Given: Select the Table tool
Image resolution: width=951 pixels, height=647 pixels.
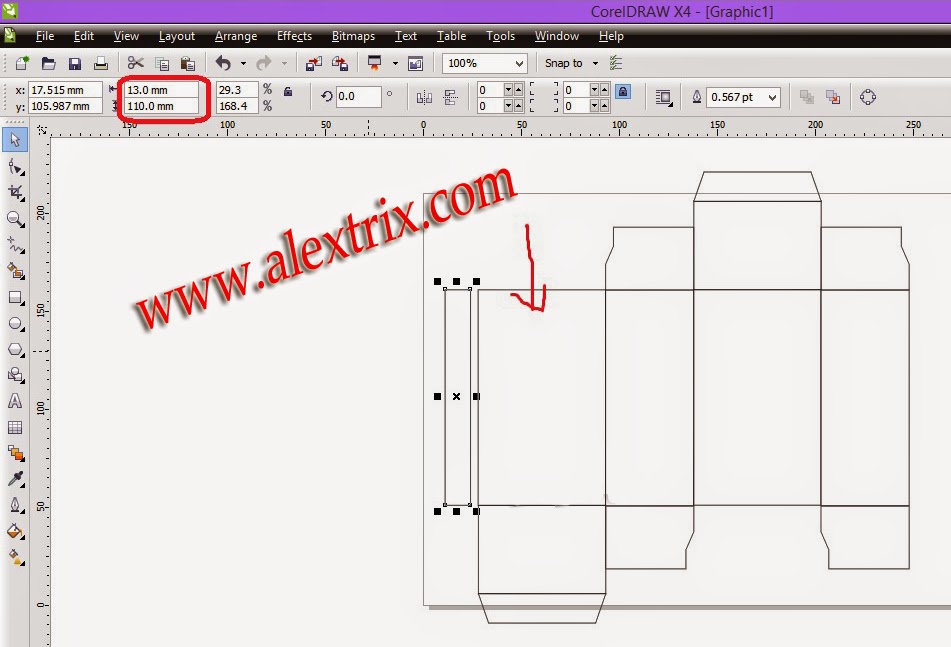Looking at the screenshot, I should [x=15, y=427].
